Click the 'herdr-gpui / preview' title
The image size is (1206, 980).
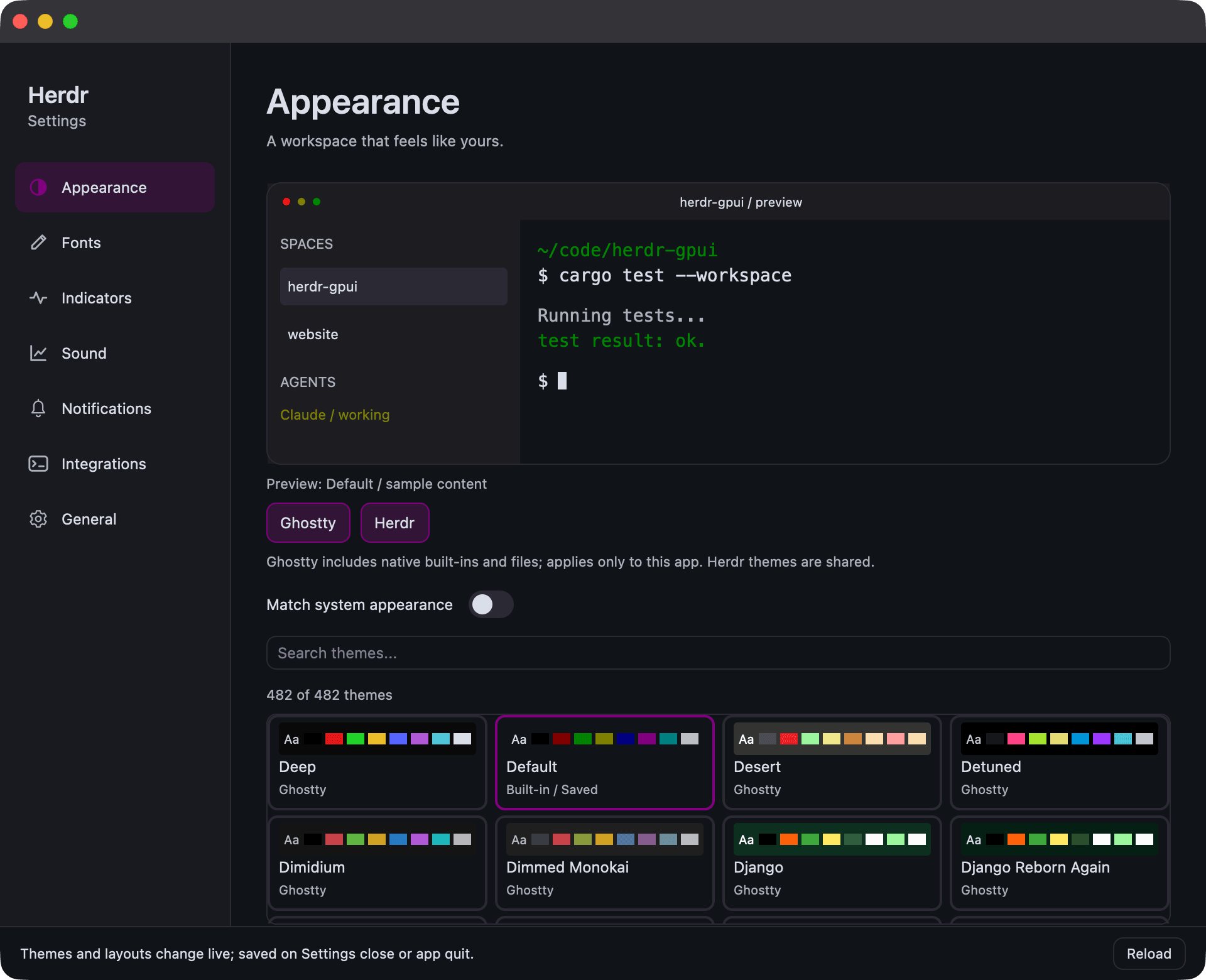pos(741,202)
